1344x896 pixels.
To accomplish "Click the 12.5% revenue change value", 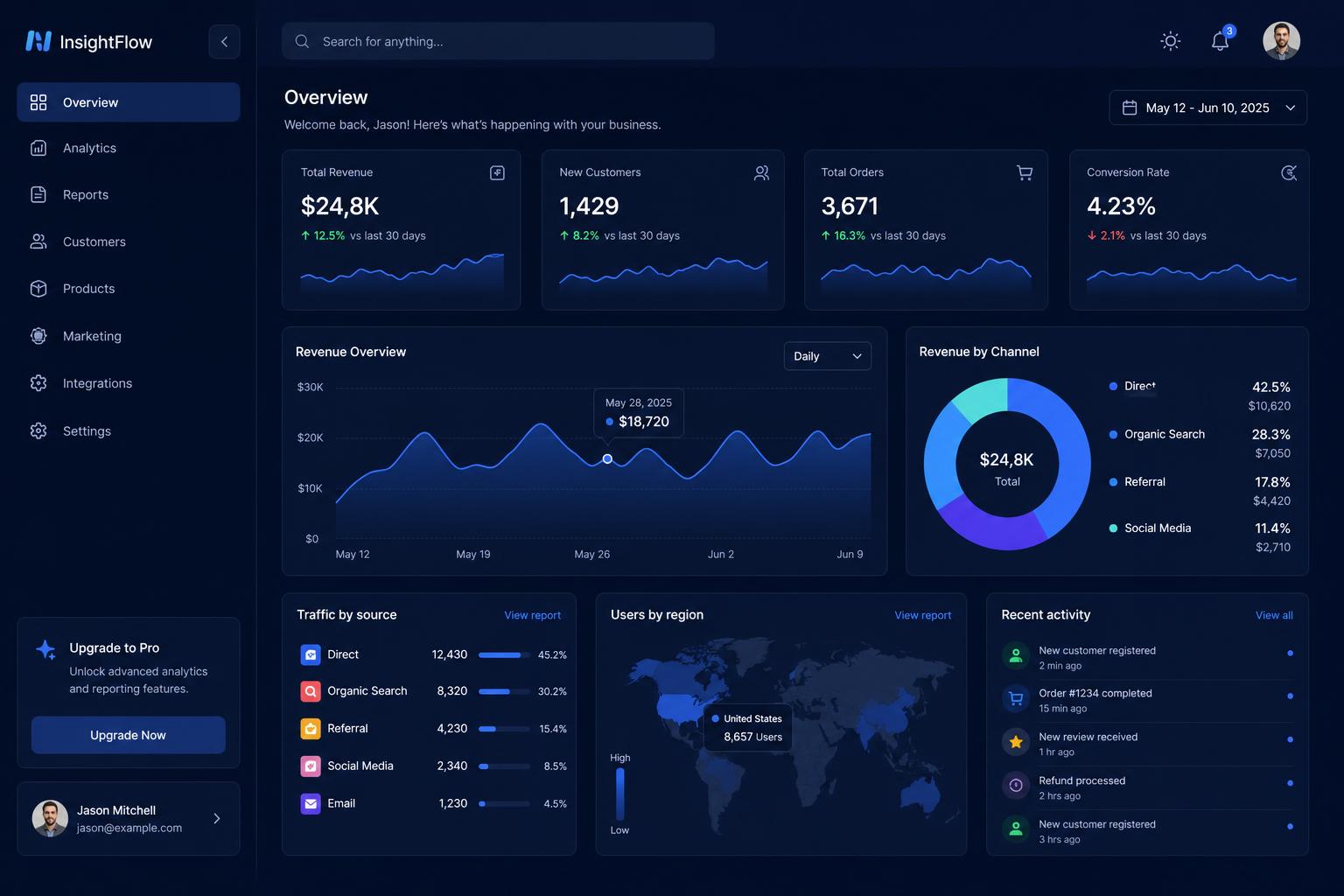I will pyautogui.click(x=329, y=235).
